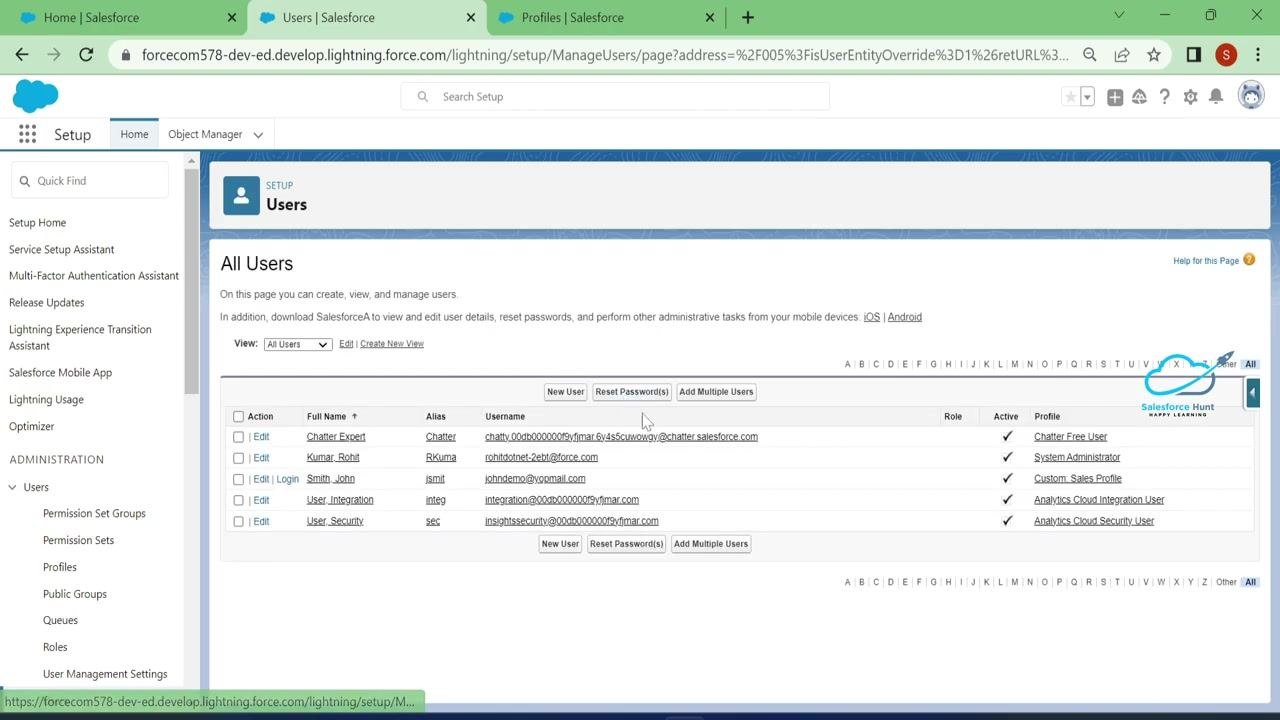
Task: Click the Quick Find input
Action: click(90, 181)
